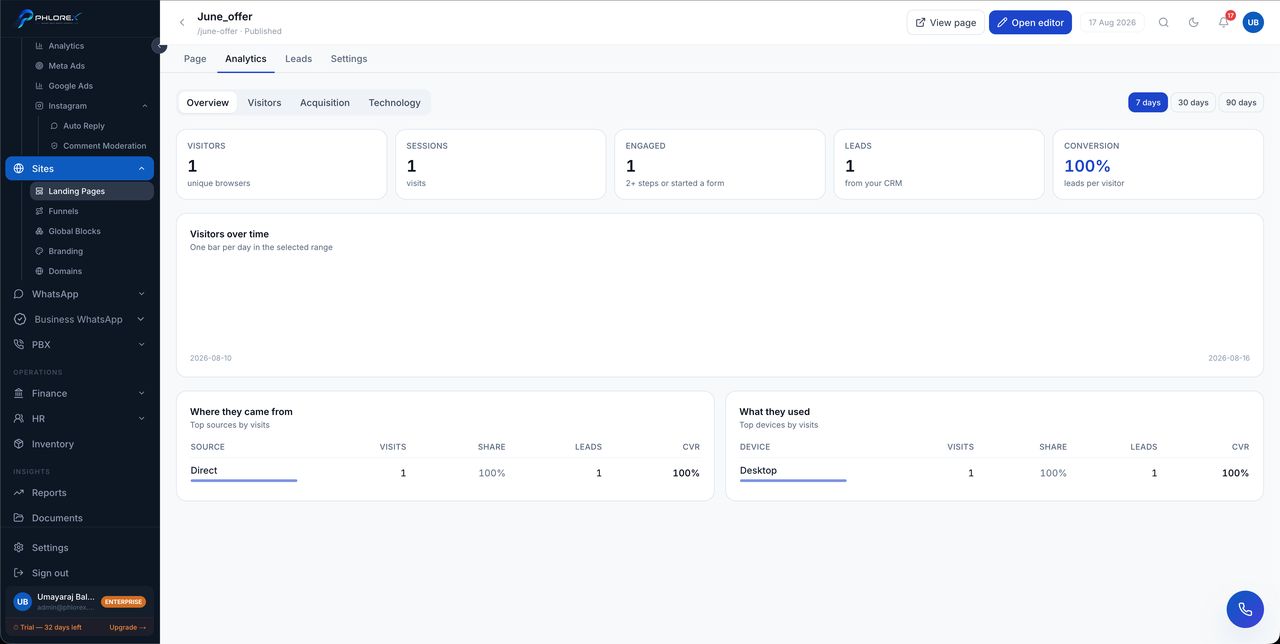Click the HR people icon
The height and width of the screenshot is (644, 1280).
click(19, 418)
